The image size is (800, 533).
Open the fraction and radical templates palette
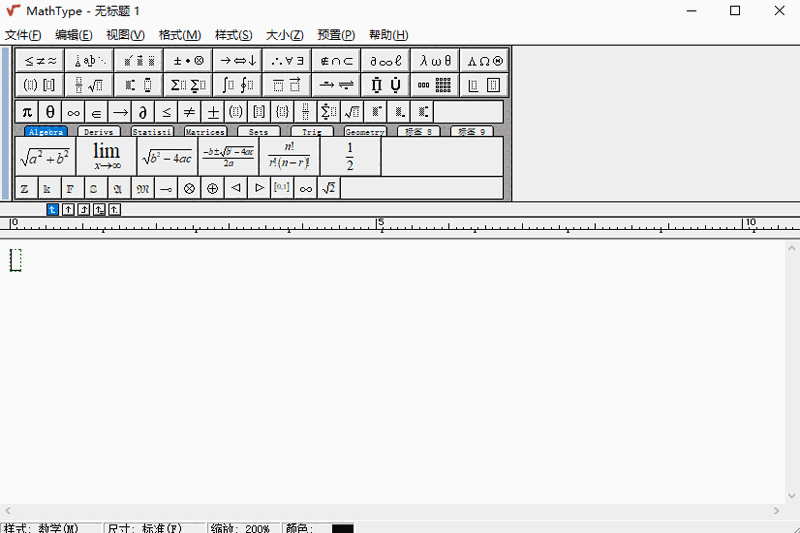point(88,85)
